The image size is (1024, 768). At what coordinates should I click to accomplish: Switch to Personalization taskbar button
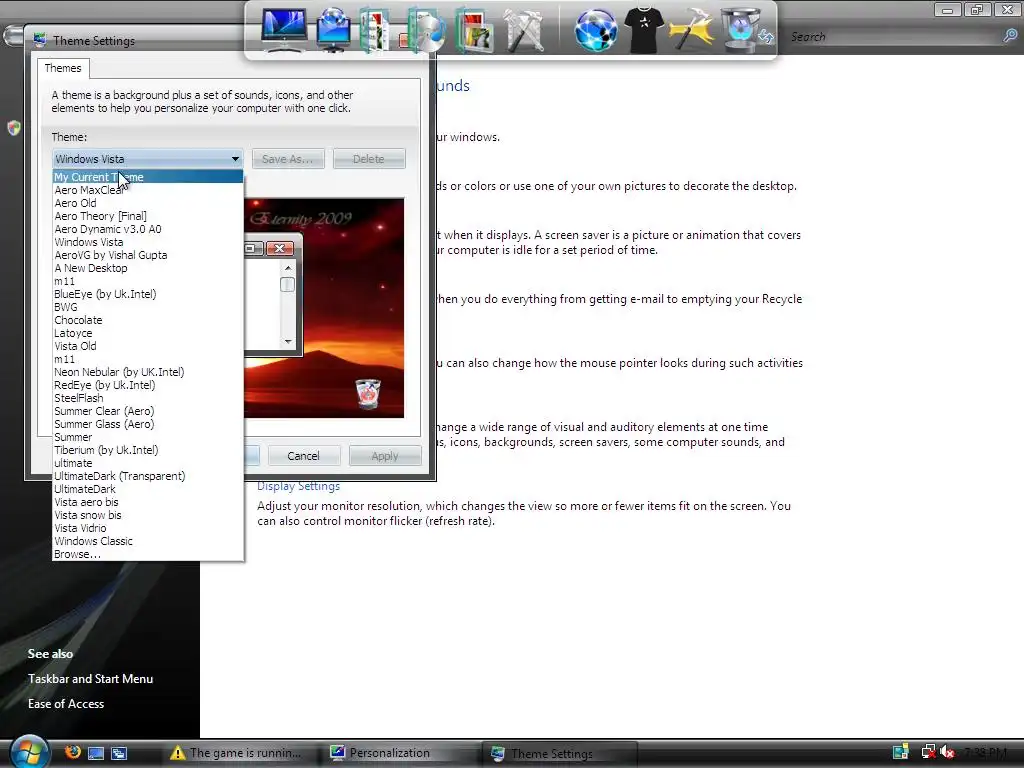click(x=401, y=753)
